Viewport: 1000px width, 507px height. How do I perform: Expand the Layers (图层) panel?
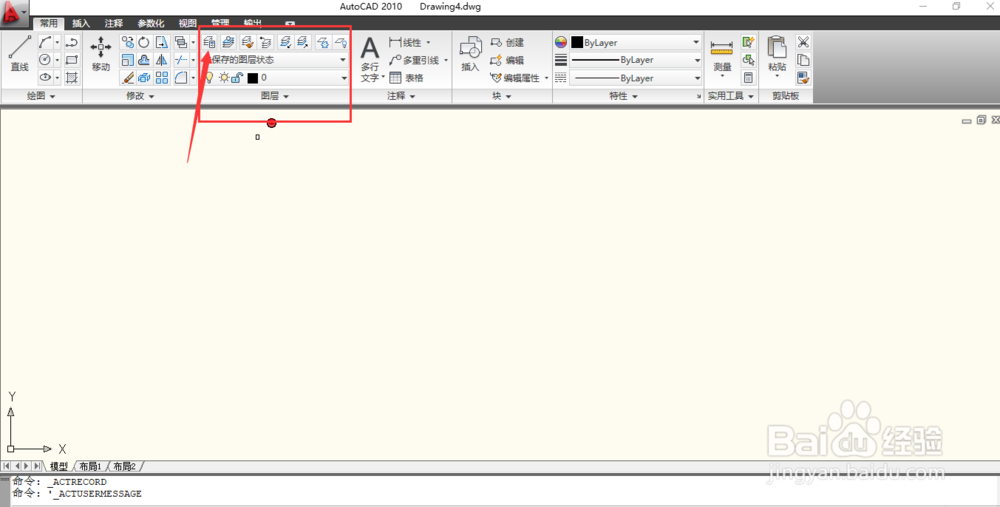pyautogui.click(x=275, y=96)
